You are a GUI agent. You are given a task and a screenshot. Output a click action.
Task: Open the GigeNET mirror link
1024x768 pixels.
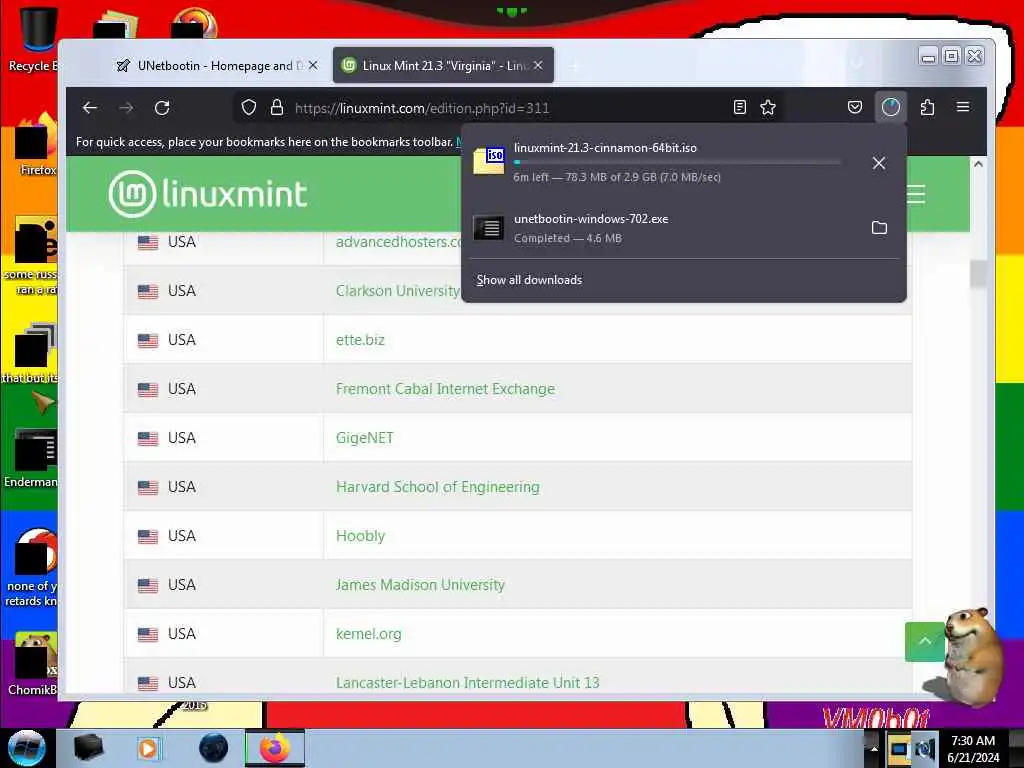pos(364,438)
